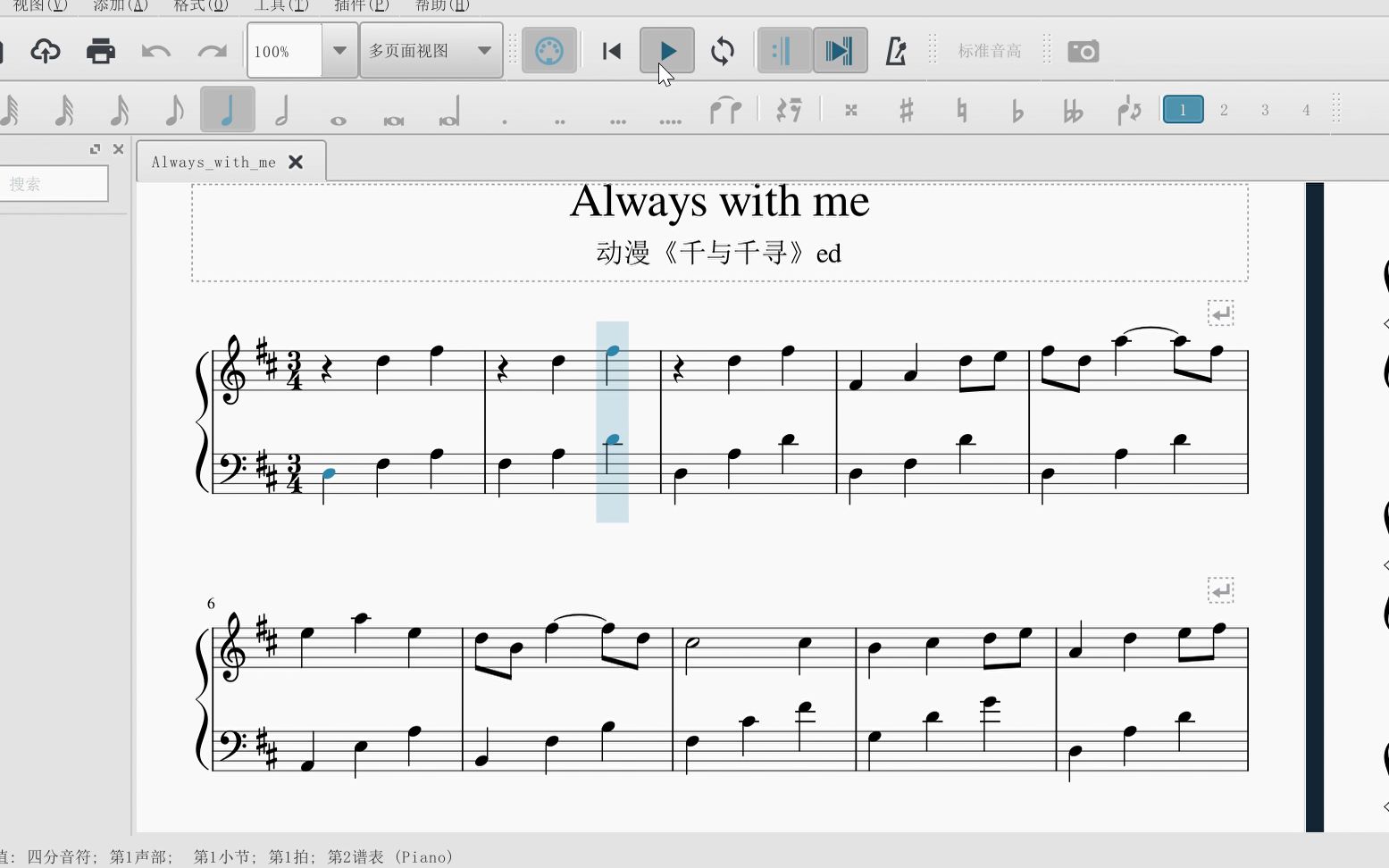Toggle MIDI input button
The image size is (1389, 868).
pyautogui.click(x=548, y=51)
